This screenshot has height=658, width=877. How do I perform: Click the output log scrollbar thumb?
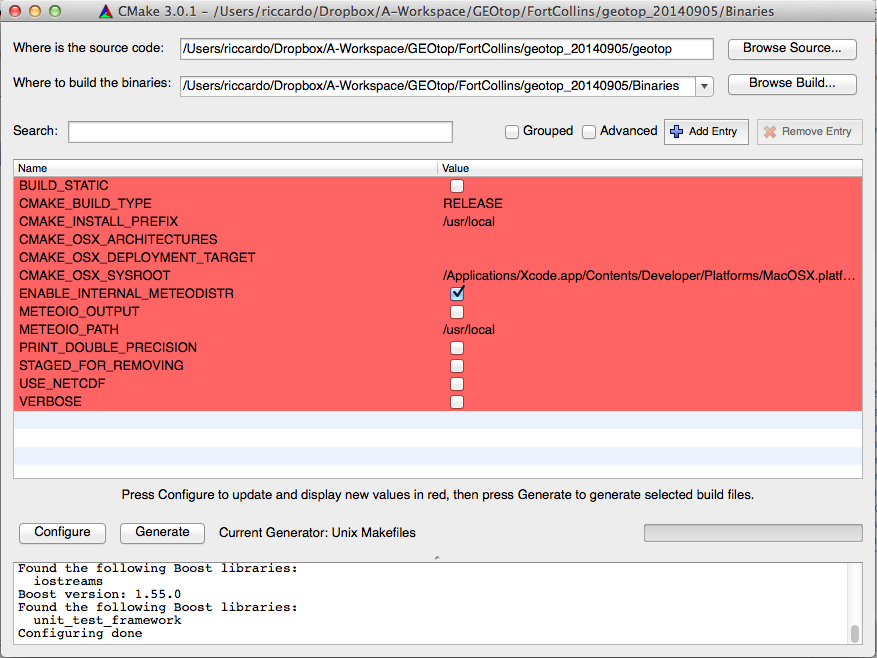[x=854, y=633]
